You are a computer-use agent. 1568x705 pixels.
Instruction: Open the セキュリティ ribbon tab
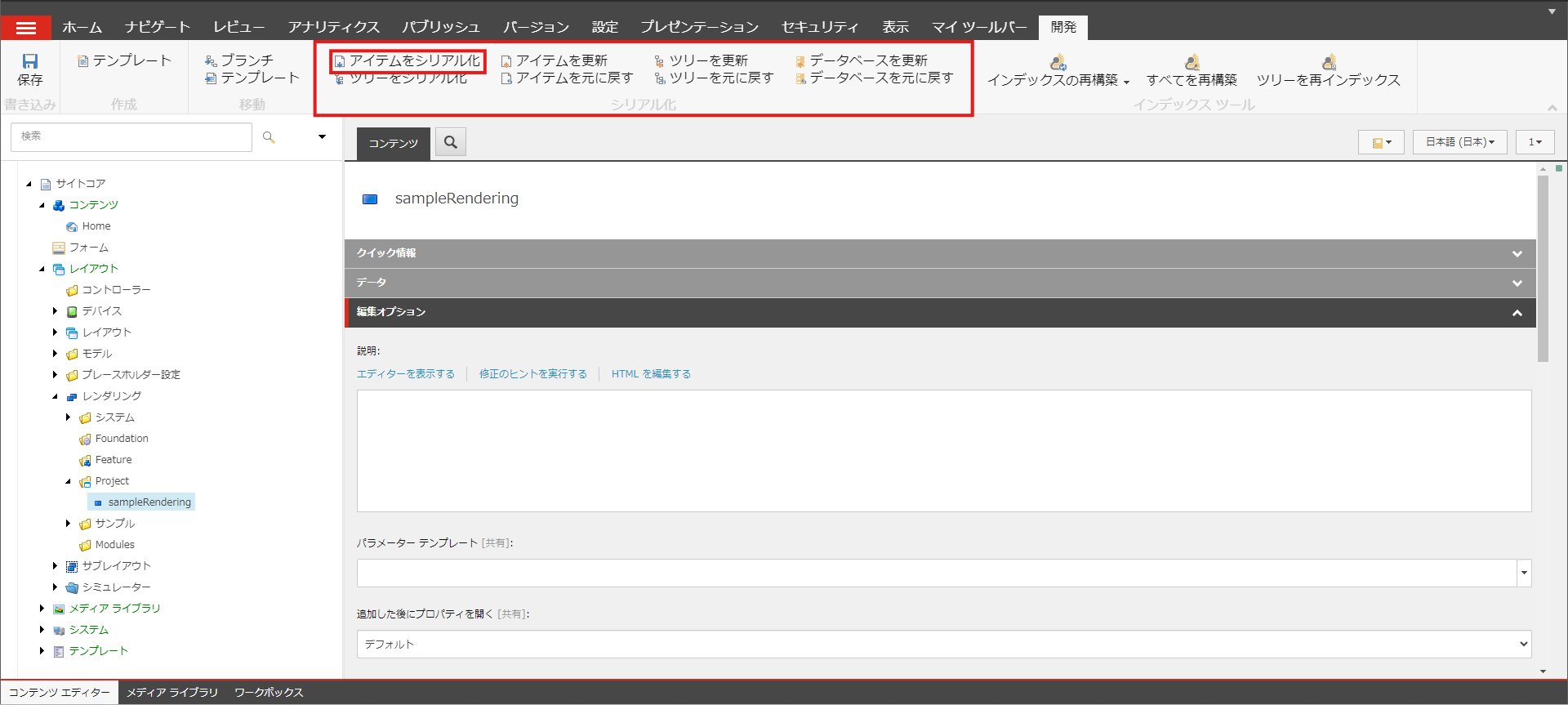click(820, 27)
